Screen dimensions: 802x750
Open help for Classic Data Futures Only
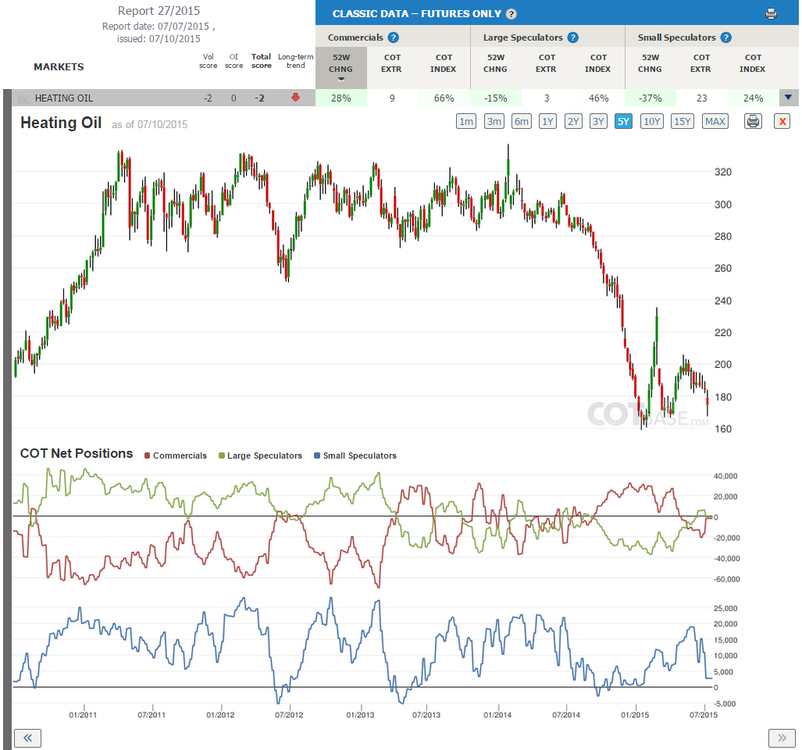[x=511, y=14]
